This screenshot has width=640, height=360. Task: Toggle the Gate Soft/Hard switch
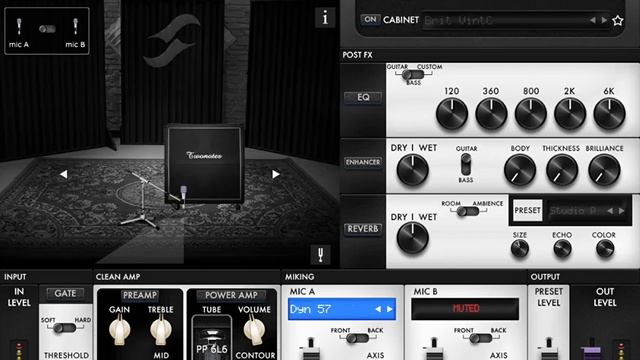[64, 328]
